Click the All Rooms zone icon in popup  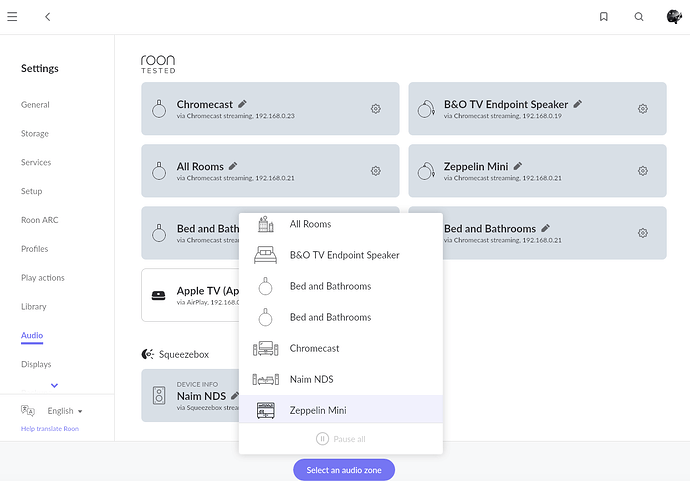click(x=265, y=224)
